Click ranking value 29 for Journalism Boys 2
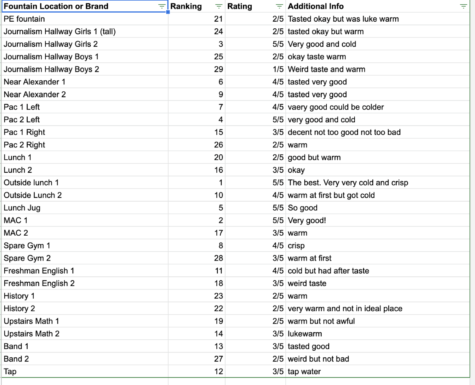Screen dimensions: 475x385 [x=197, y=69]
